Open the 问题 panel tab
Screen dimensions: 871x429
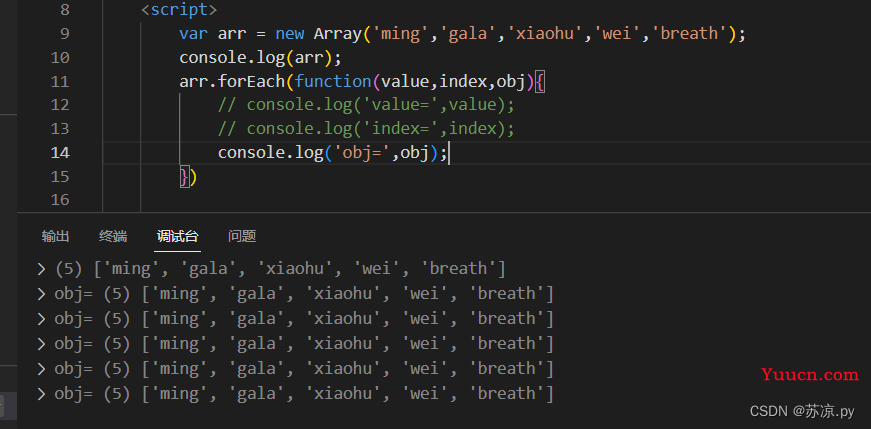pos(242,236)
